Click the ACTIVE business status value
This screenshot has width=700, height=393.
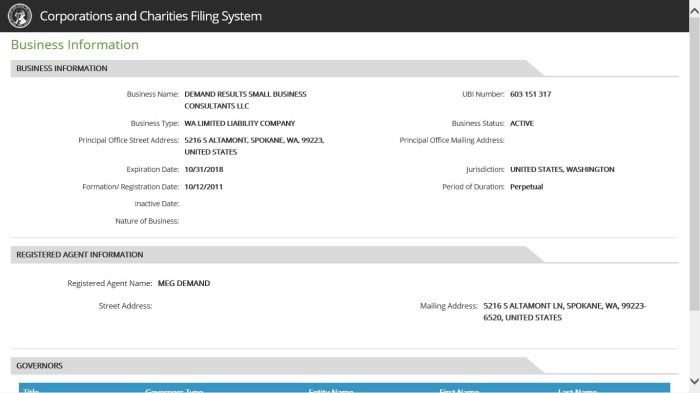pos(522,123)
